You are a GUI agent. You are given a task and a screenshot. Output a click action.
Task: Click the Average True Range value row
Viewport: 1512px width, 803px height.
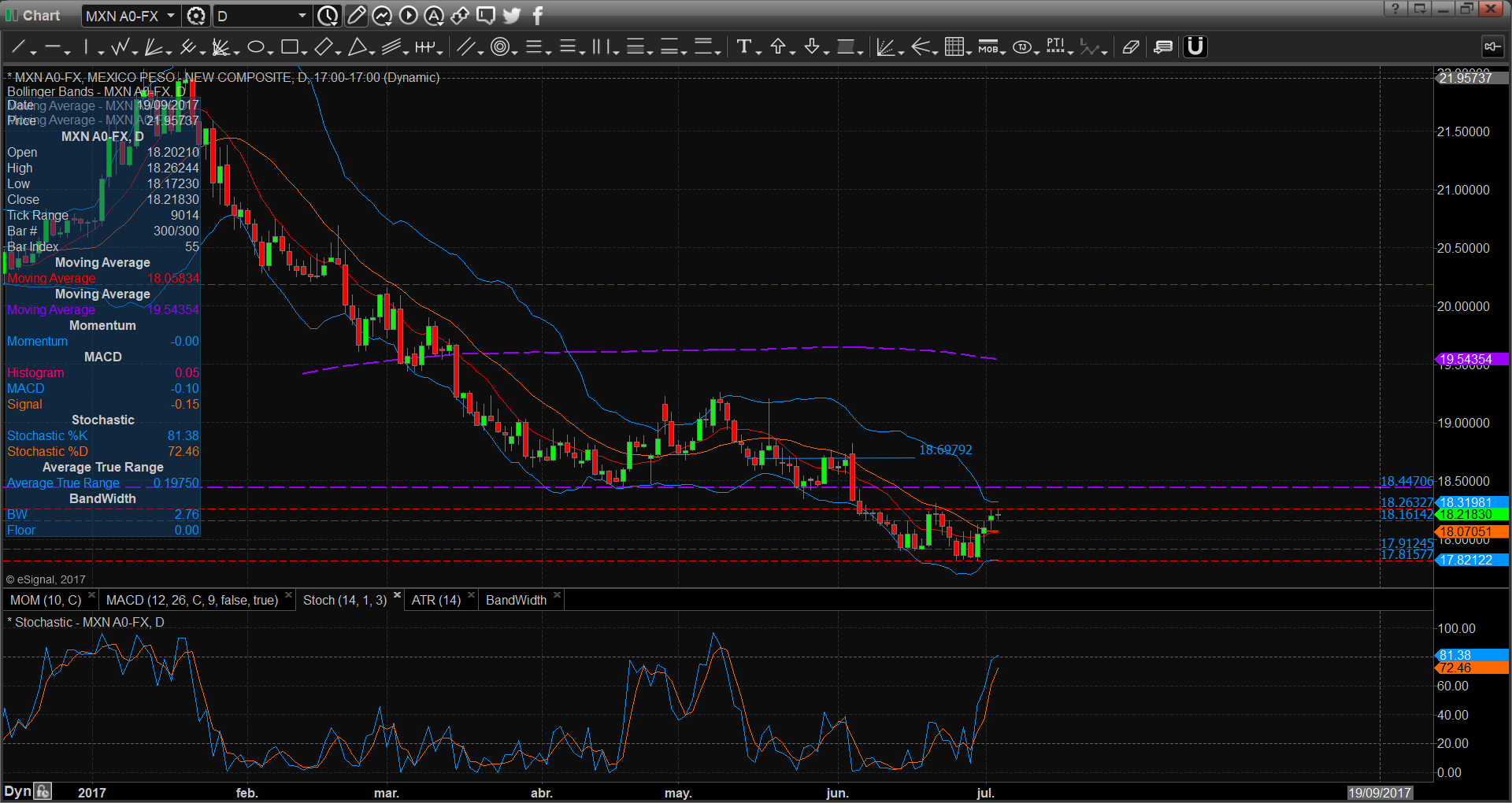click(102, 483)
